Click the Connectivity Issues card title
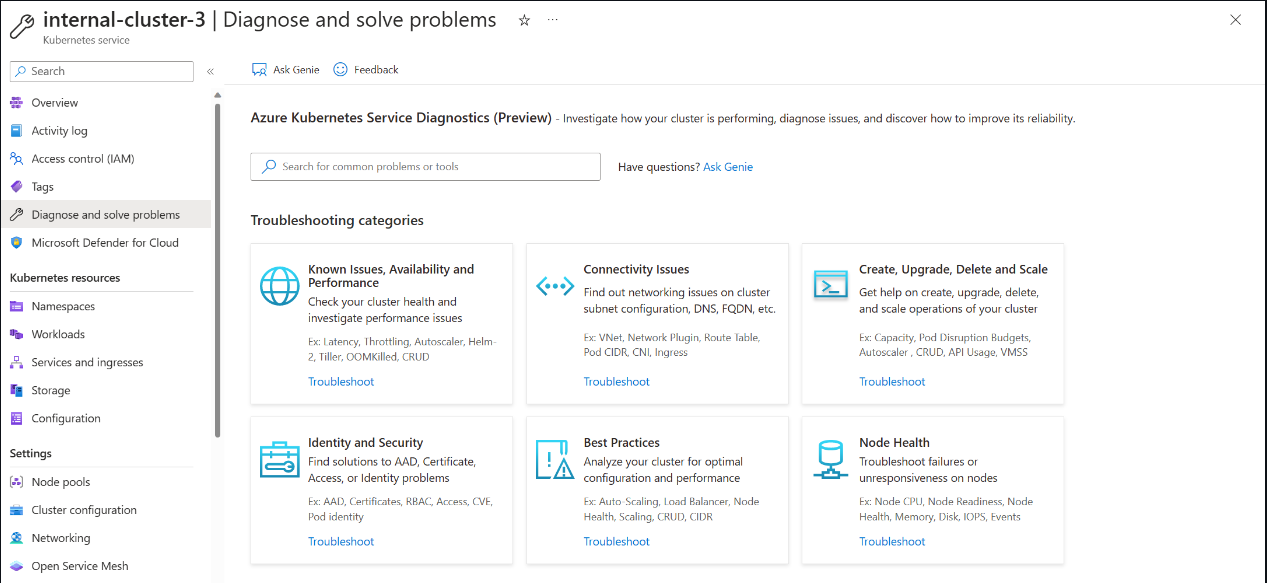This screenshot has height=583, width=1267. [x=636, y=270]
